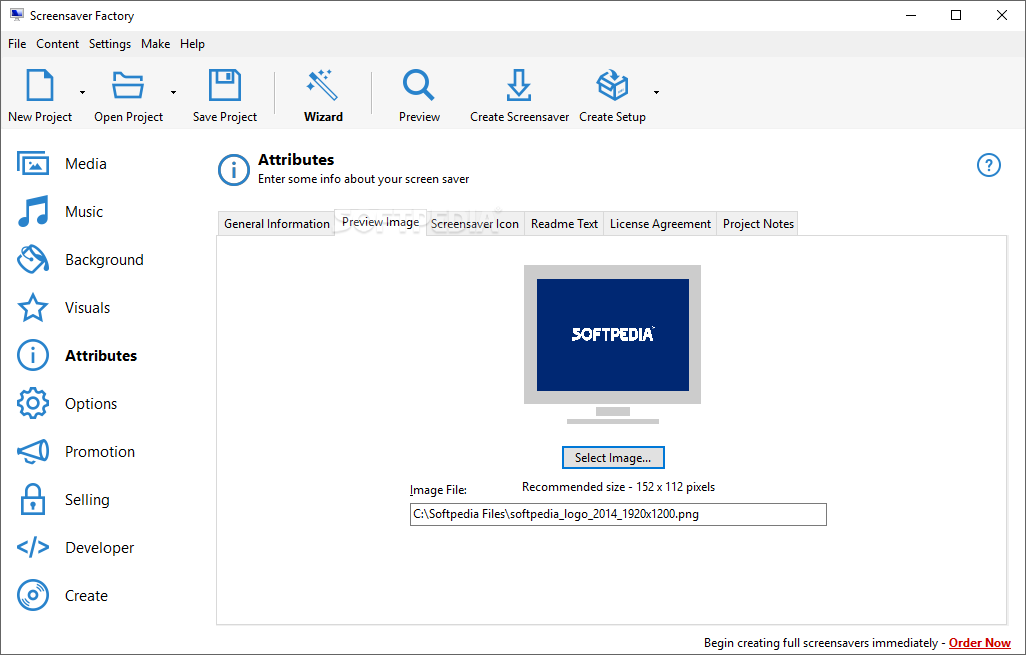Open the Visuals star icon
Screen dimensions: 1026x655
(33, 308)
